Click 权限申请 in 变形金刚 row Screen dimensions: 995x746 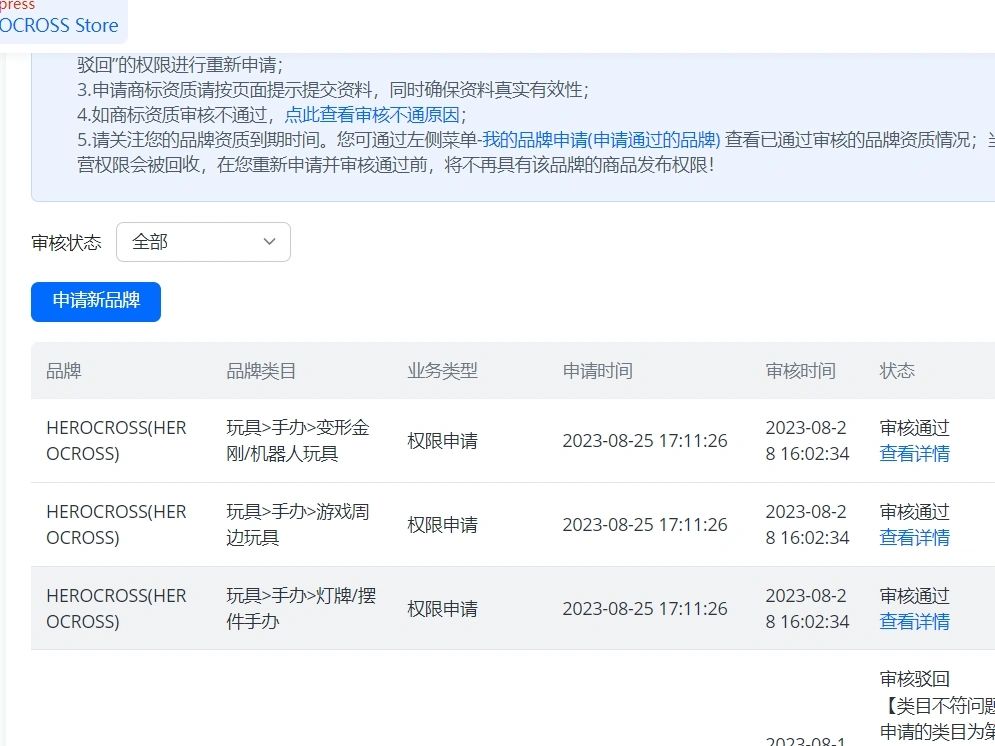442,441
